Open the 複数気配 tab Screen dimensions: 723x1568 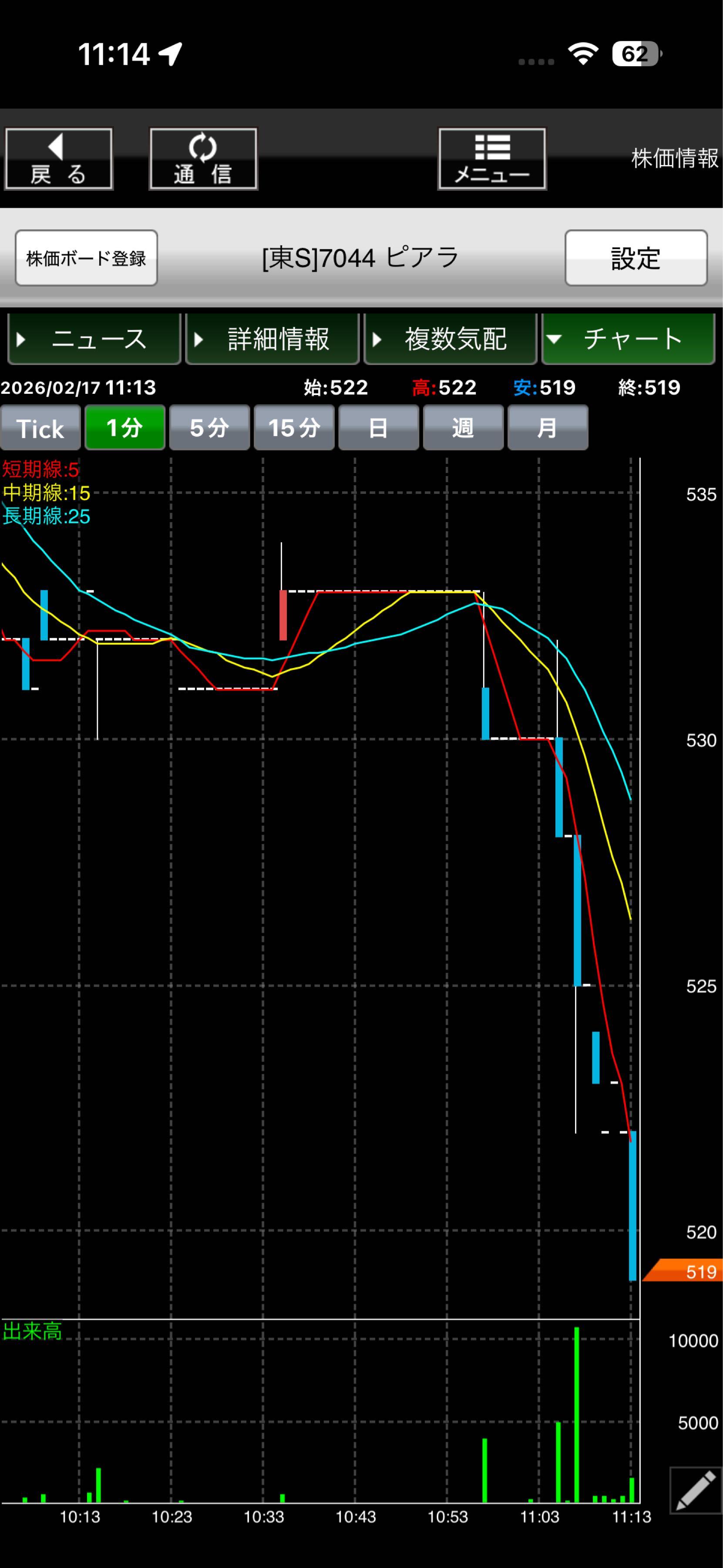pyautogui.click(x=450, y=339)
